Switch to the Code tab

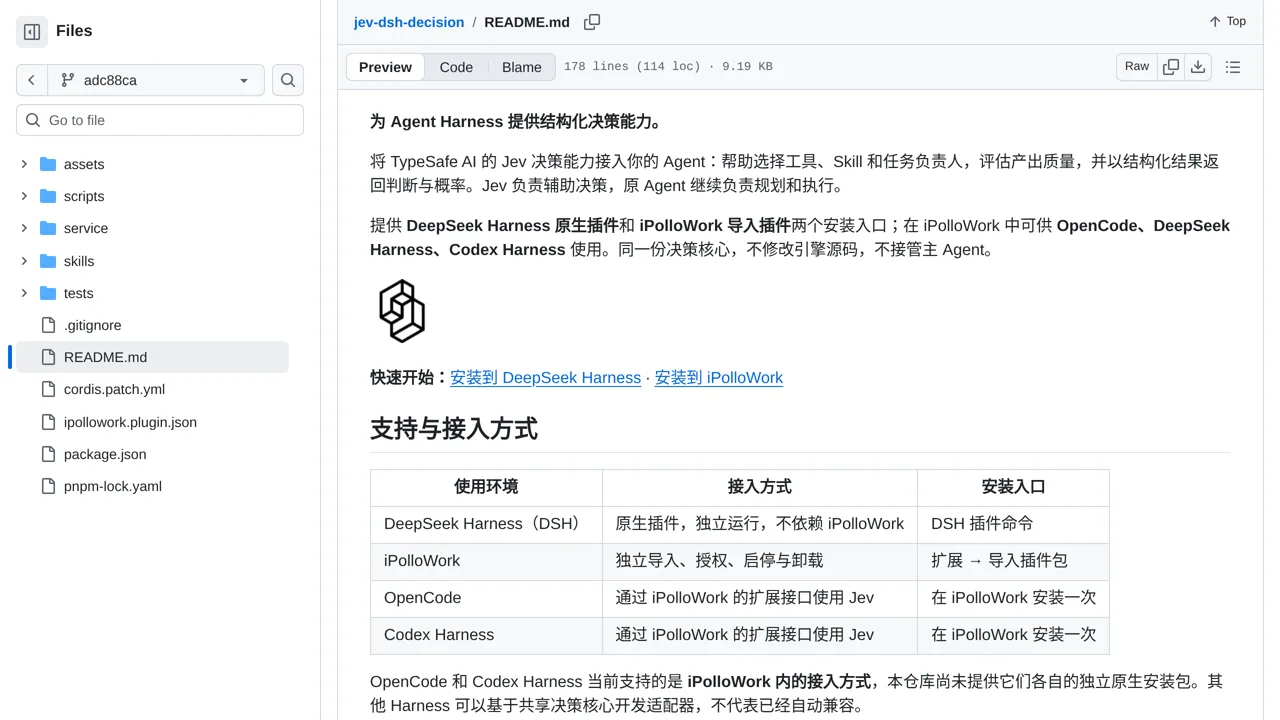click(456, 67)
